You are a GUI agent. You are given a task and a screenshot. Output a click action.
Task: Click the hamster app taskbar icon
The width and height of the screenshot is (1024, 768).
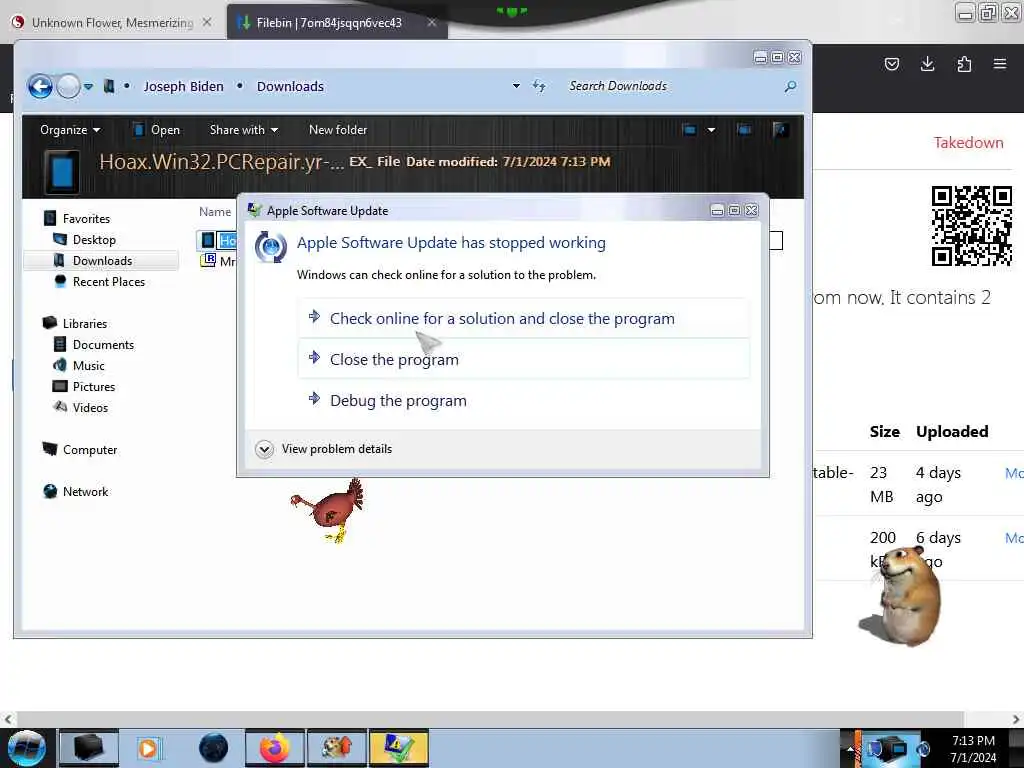(336, 748)
